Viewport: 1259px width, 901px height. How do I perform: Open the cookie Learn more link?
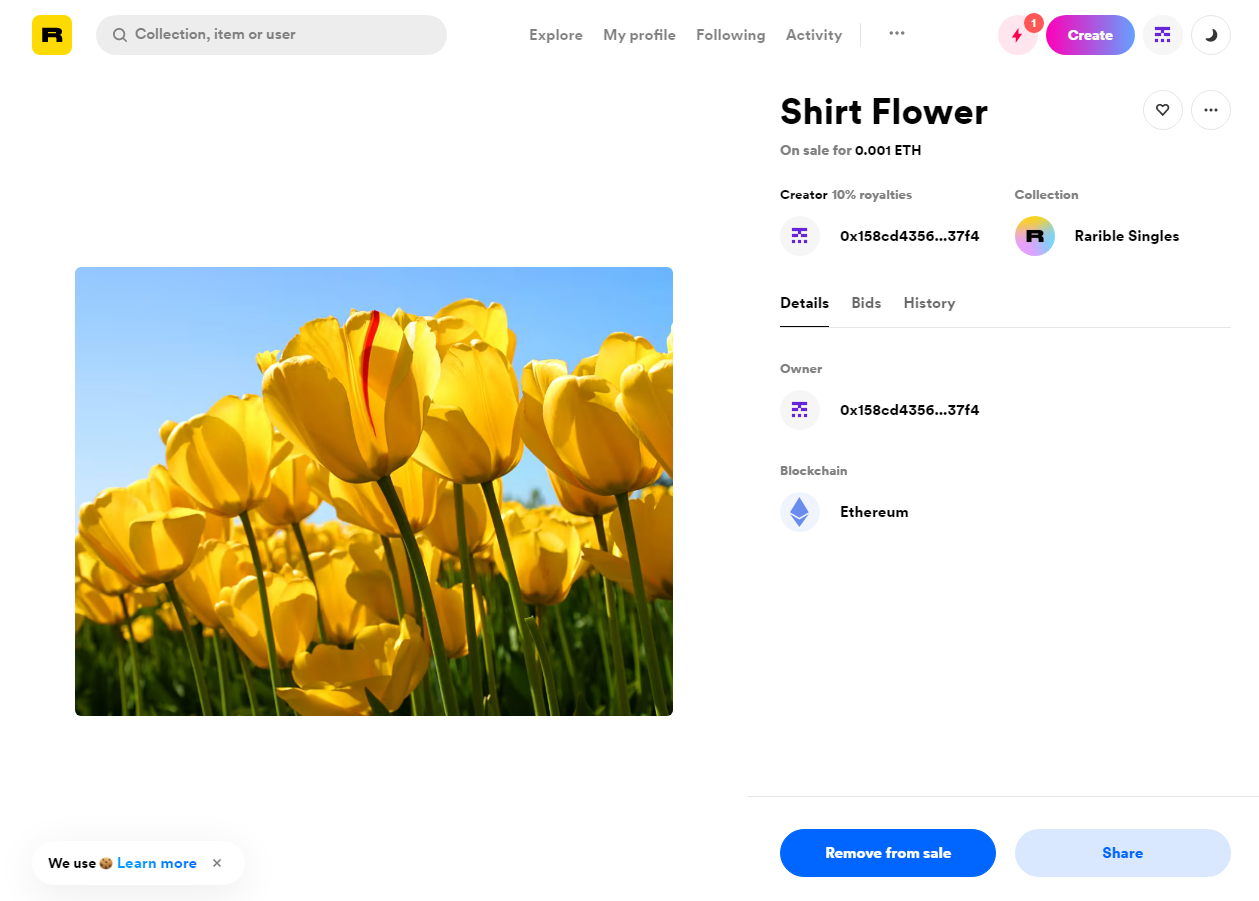(157, 863)
